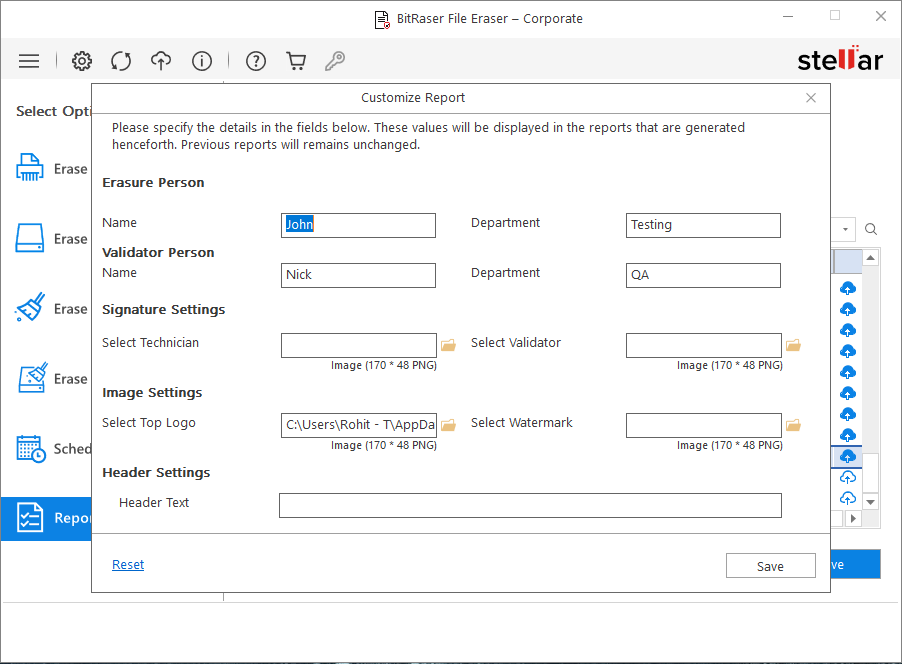The height and width of the screenshot is (664, 902).
Task: Click the refresh arrows toolbar icon
Action: pos(121,61)
